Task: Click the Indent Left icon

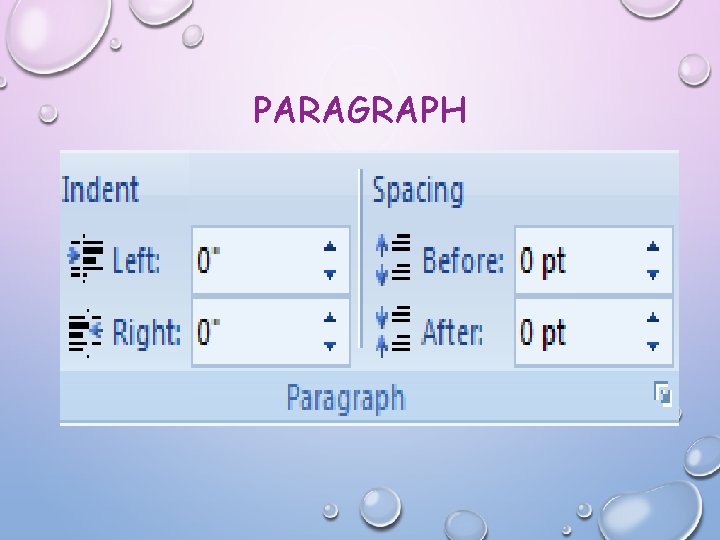Action: [x=84, y=259]
